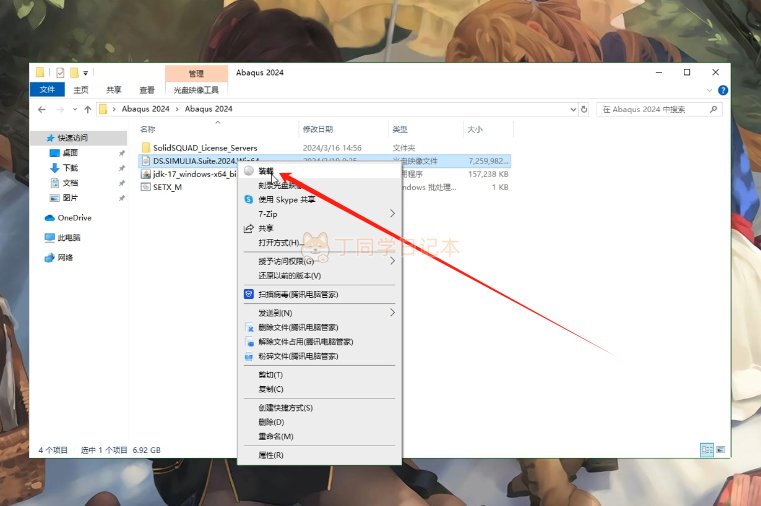The width and height of the screenshot is (761, 506).
Task: Select 扫描病毒(腾讯电脑管家)
Action: (x=298, y=294)
